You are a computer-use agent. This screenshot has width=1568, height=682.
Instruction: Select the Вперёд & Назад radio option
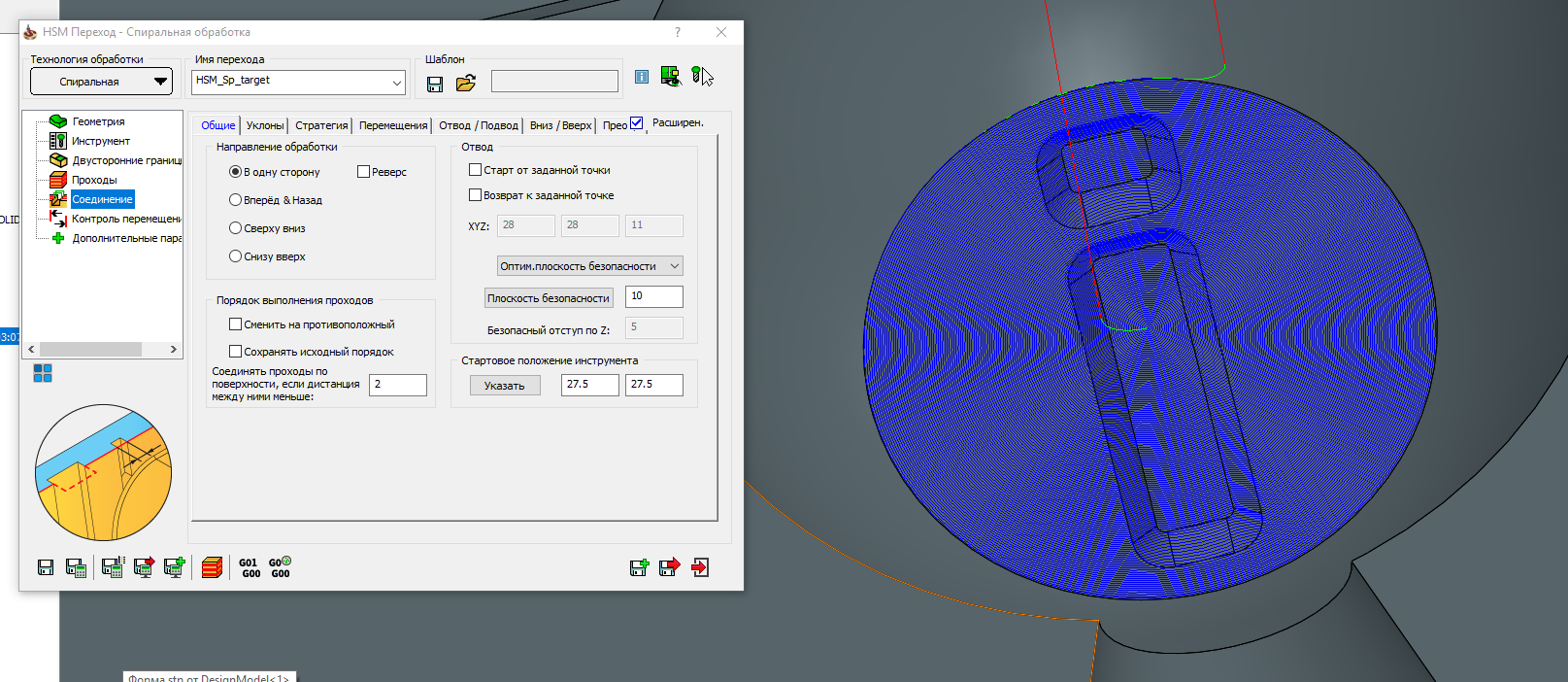tap(236, 200)
